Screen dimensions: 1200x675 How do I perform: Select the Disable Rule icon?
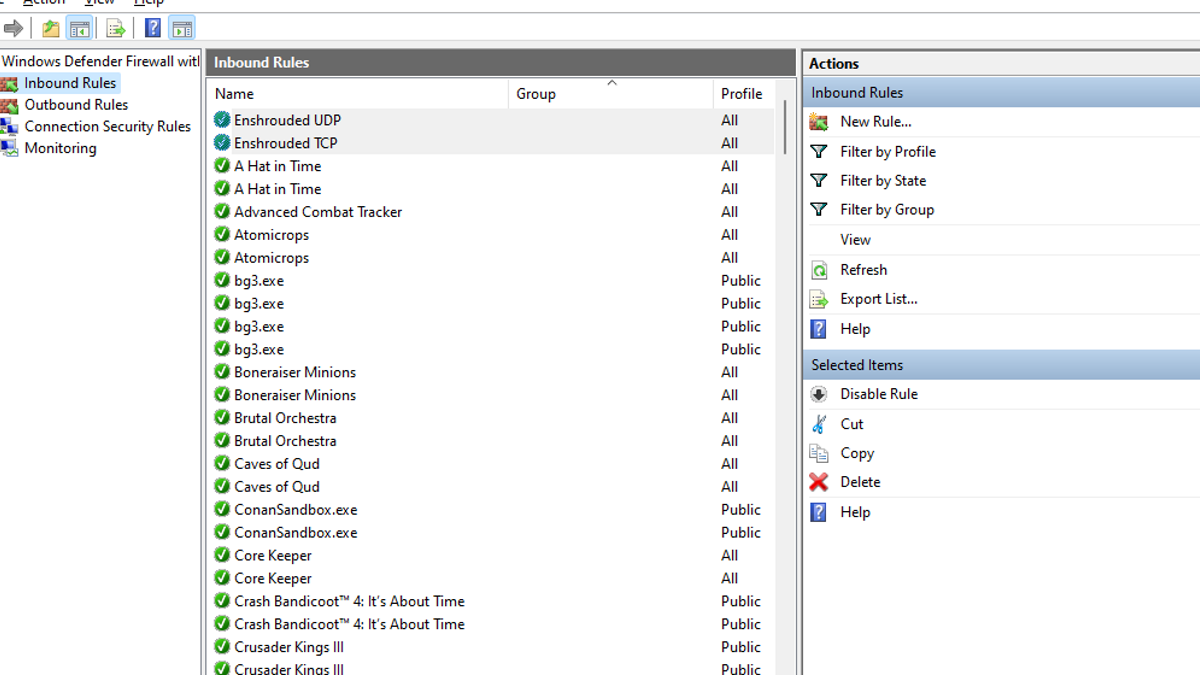pos(819,393)
